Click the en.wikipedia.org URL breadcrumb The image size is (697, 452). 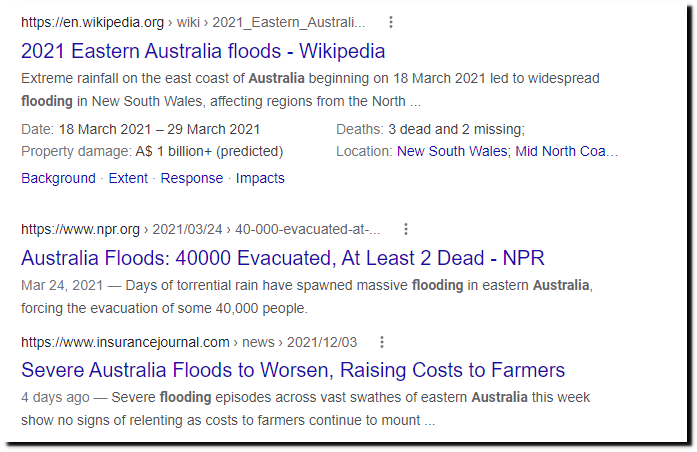(193, 22)
